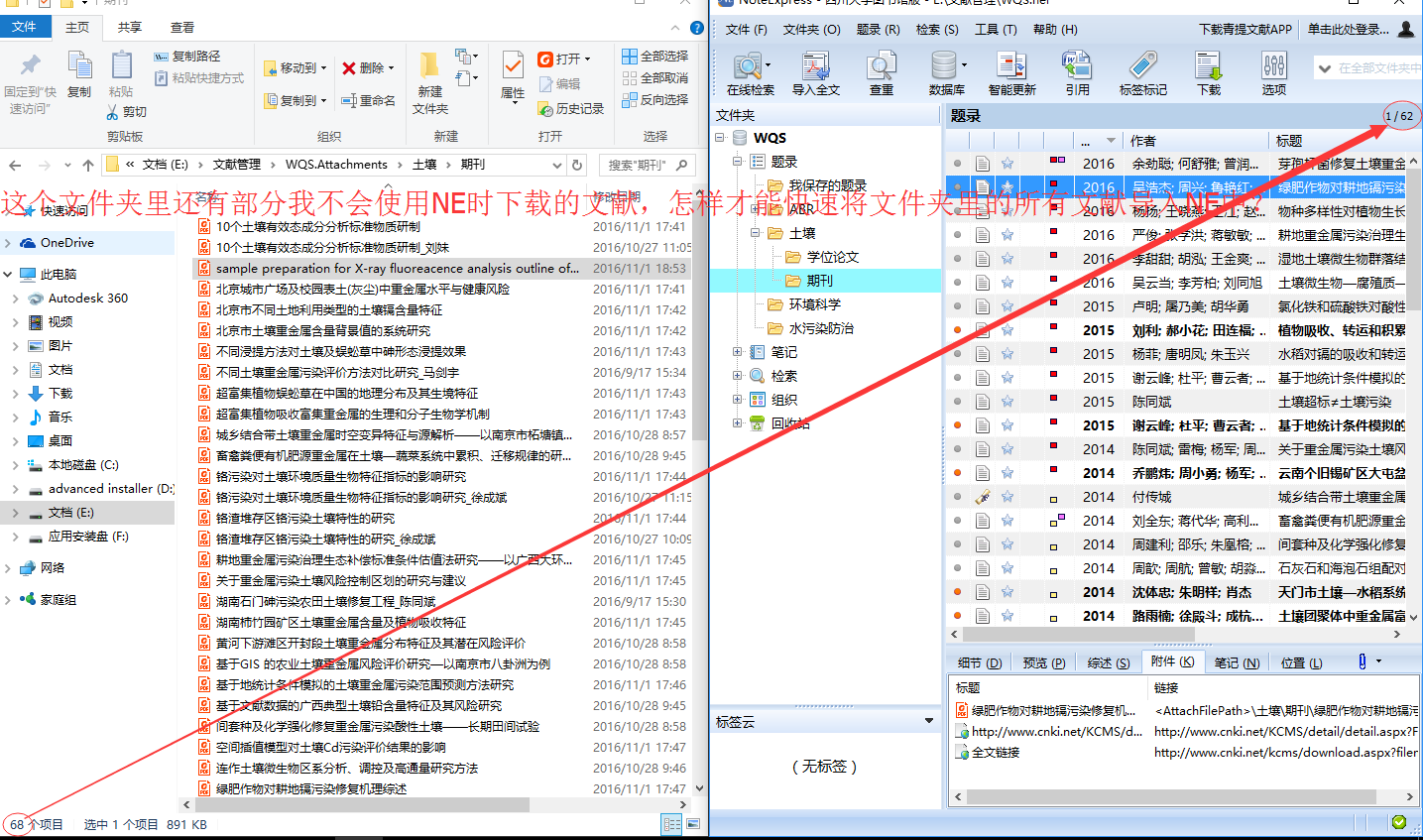Expand the 笔记 tree node

pyautogui.click(x=737, y=352)
